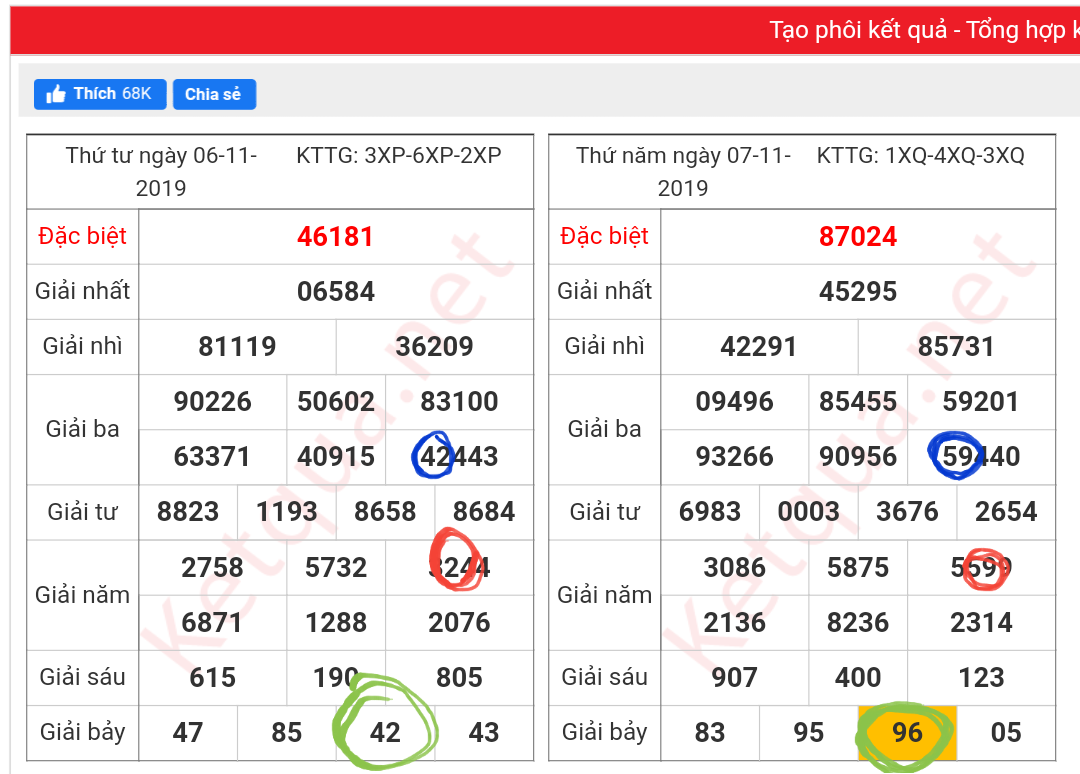Click the date header 'Thứ tư ngày 06-11-2019'

(x=161, y=171)
